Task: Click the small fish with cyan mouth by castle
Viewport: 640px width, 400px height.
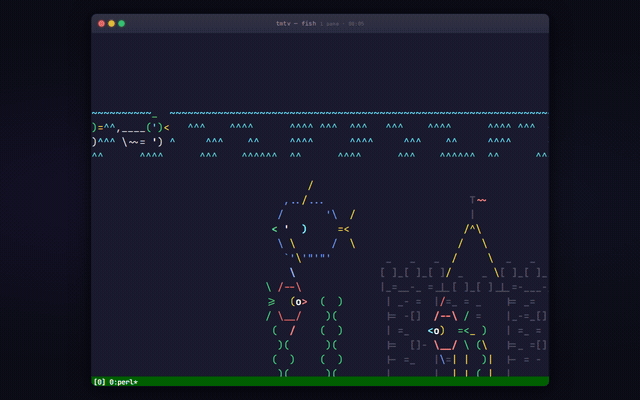Action: 436,330
